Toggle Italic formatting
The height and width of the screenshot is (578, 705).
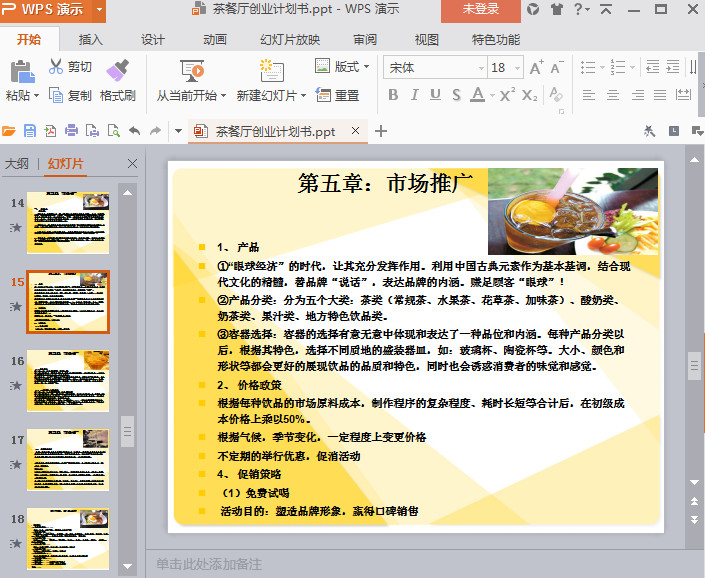coord(415,95)
